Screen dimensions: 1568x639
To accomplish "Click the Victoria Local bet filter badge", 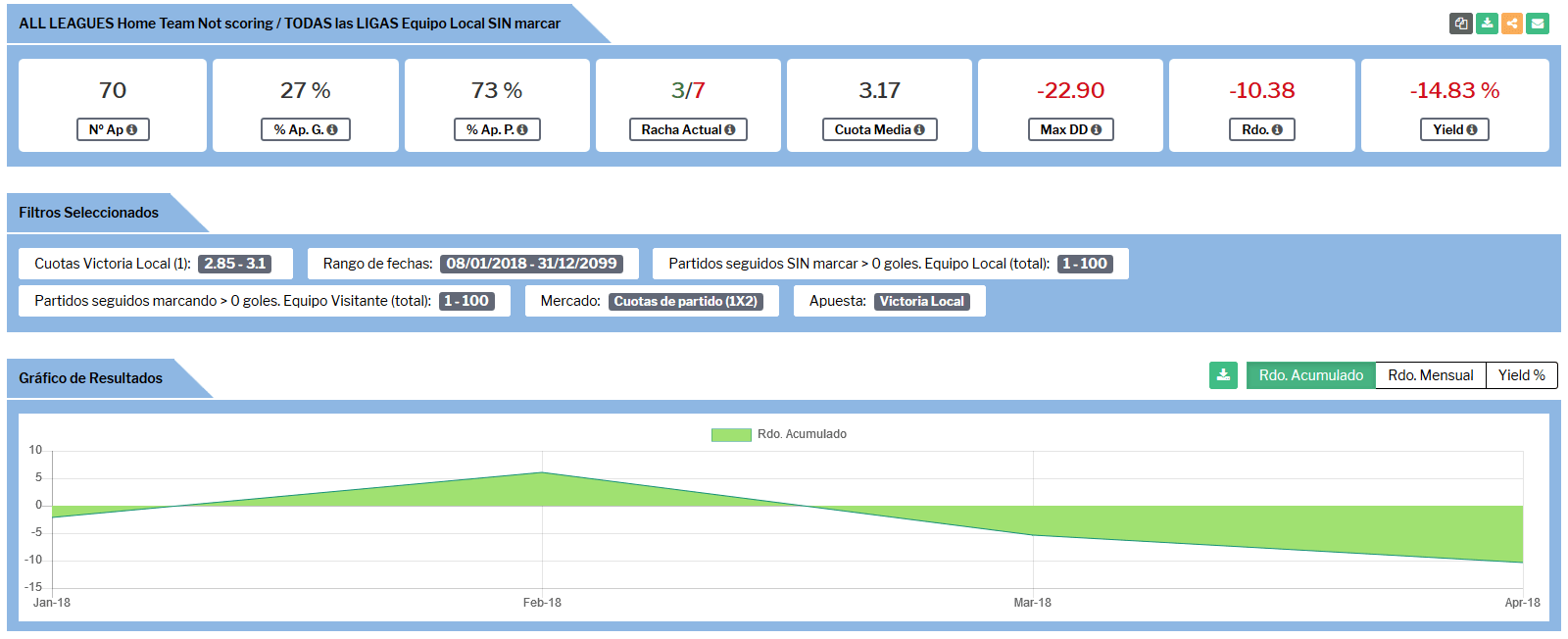I will [x=921, y=302].
